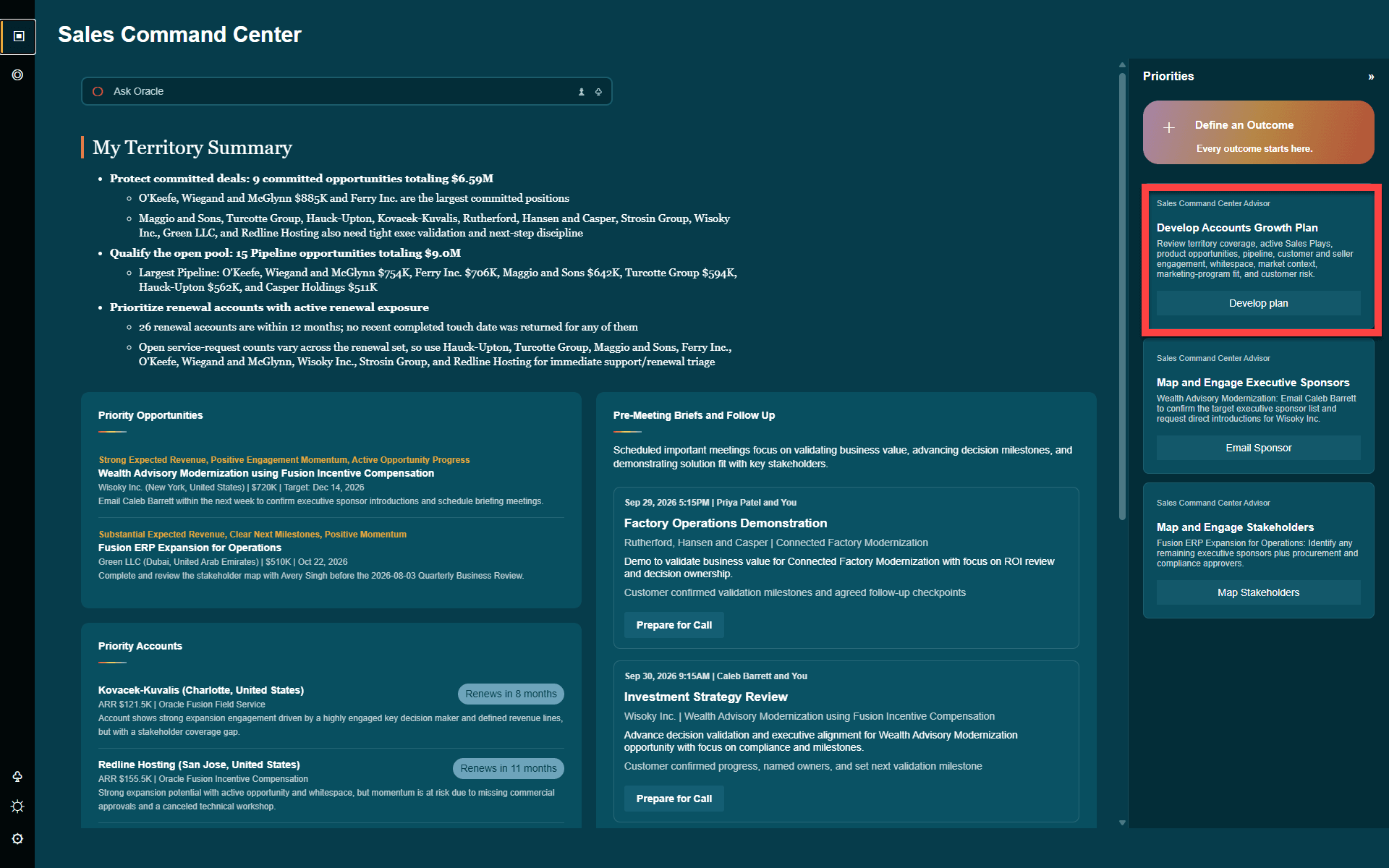Click the Sales Command Center page title
Viewport: 1389px width, 868px height.
[179, 35]
